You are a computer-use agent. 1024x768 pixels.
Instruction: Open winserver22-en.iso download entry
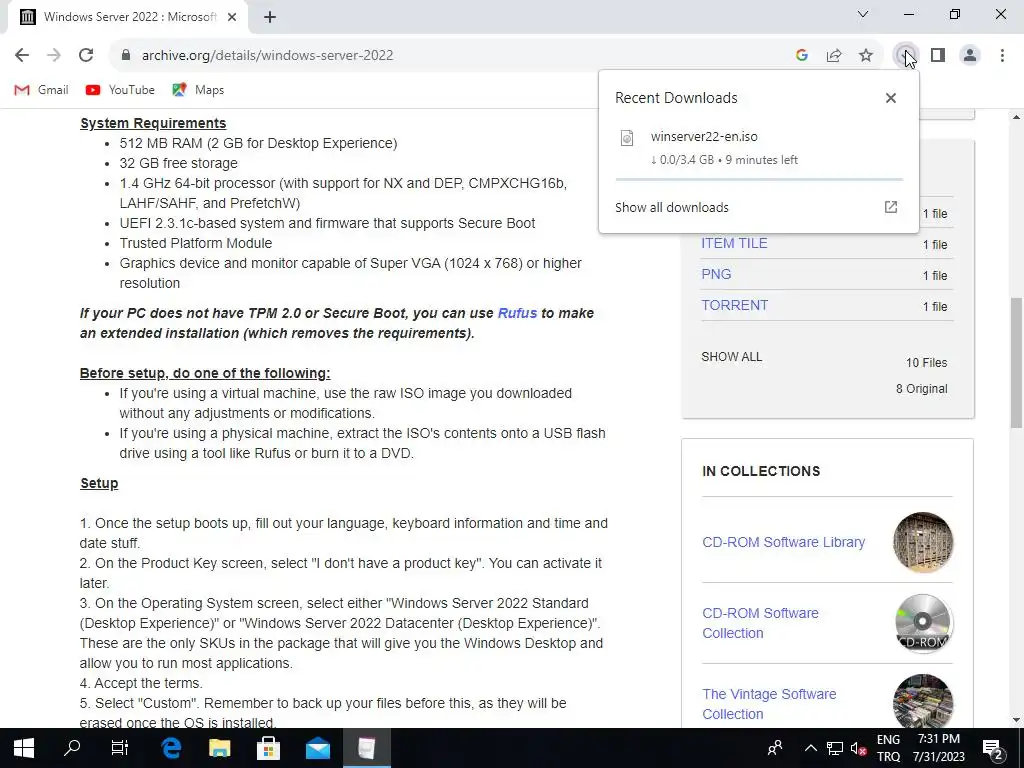[759, 148]
